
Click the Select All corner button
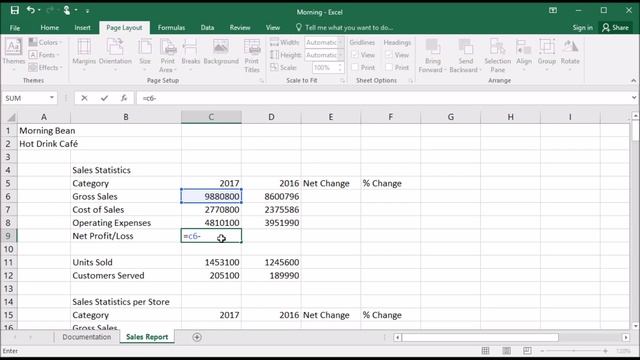(10, 117)
